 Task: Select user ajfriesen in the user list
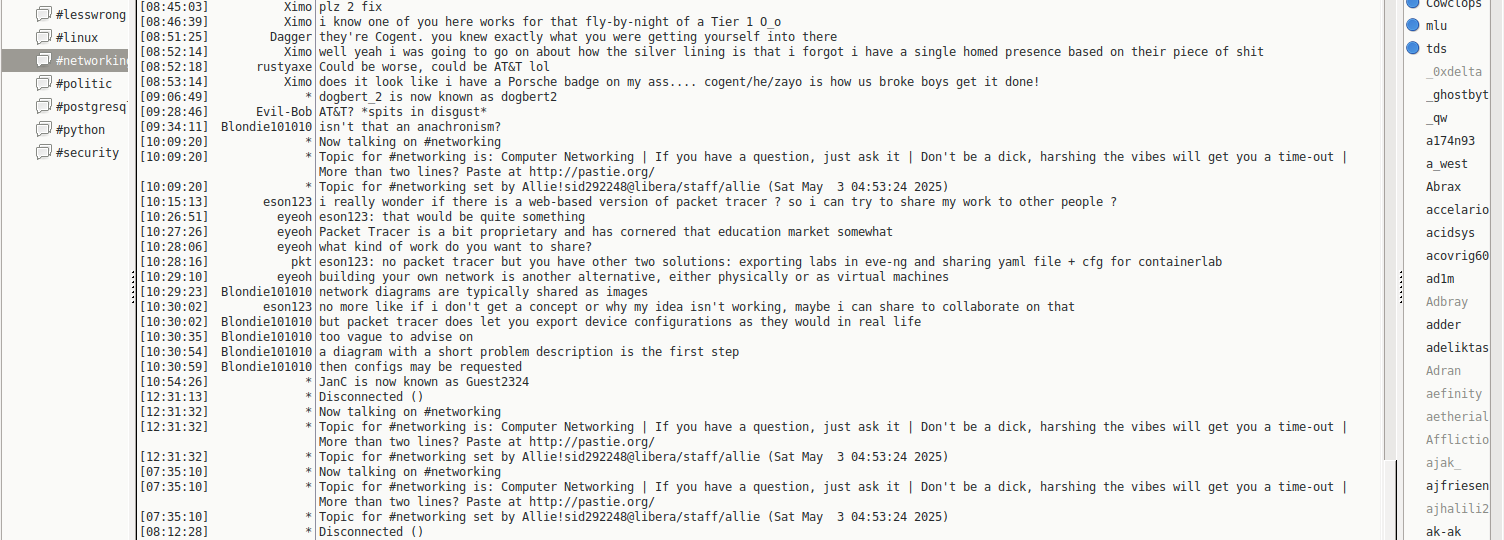tap(1457, 486)
